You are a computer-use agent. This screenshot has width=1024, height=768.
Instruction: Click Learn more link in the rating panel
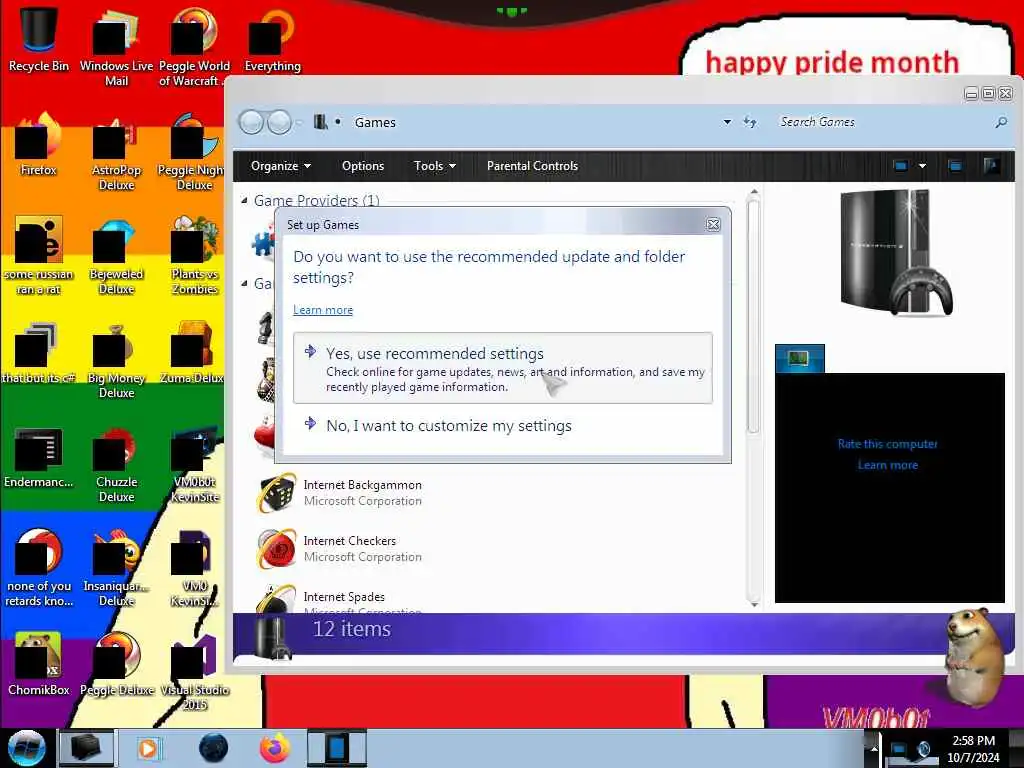pos(888,465)
